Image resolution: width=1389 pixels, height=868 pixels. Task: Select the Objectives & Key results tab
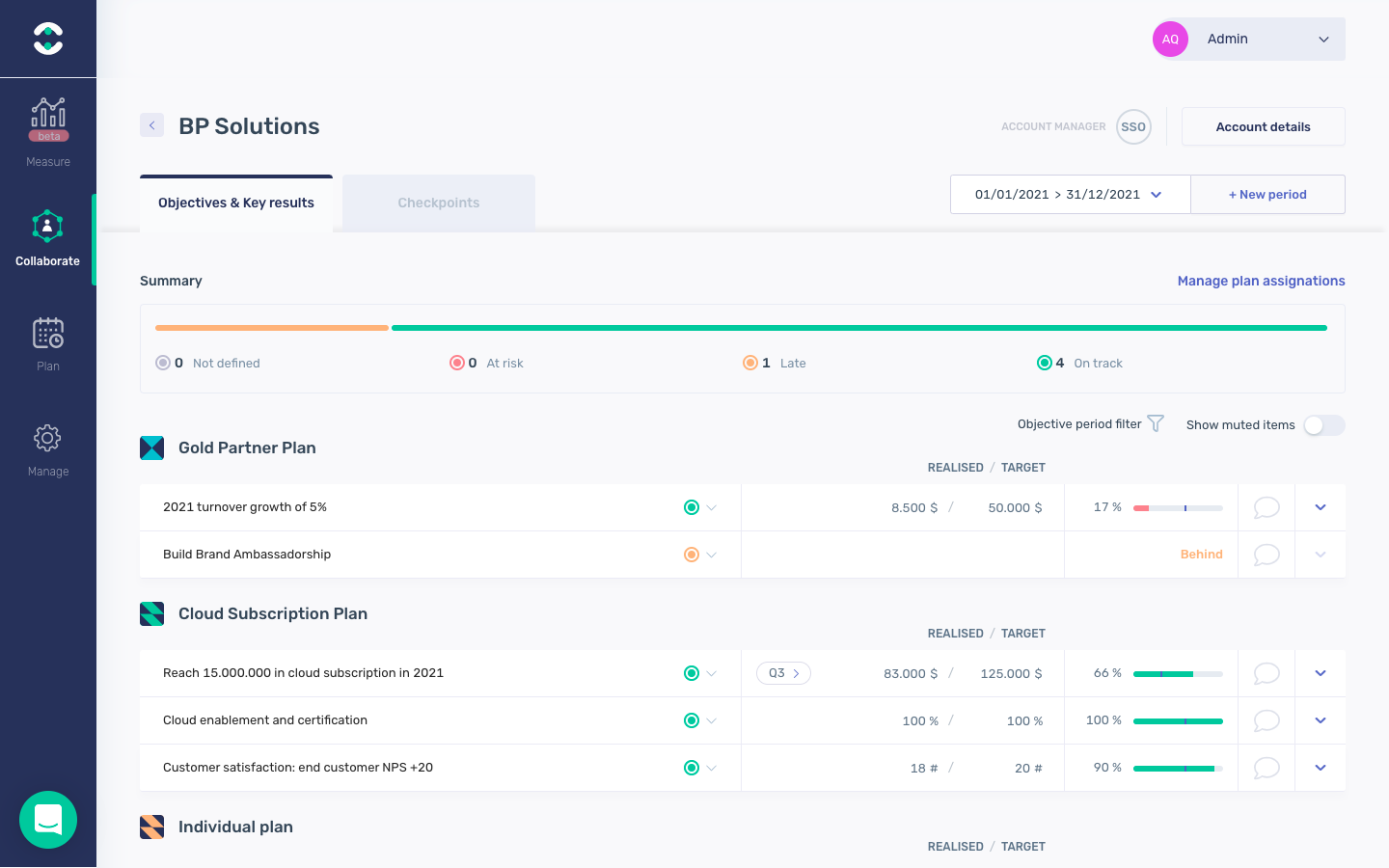point(236,203)
